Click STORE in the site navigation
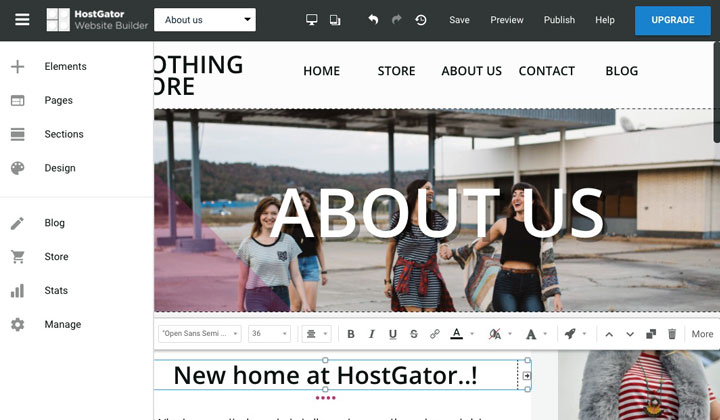The image size is (720, 420). pos(396,71)
